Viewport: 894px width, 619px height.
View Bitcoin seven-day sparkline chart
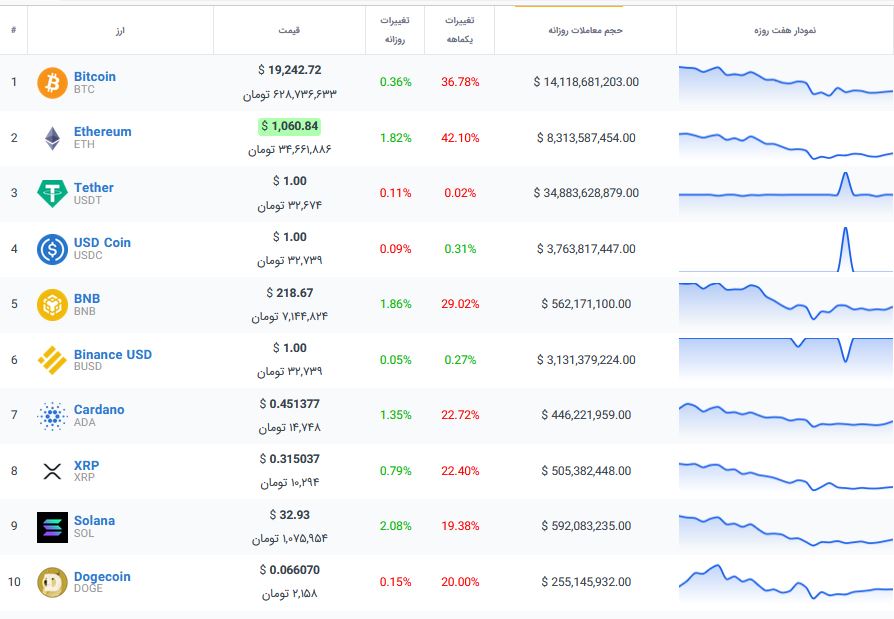click(x=786, y=83)
